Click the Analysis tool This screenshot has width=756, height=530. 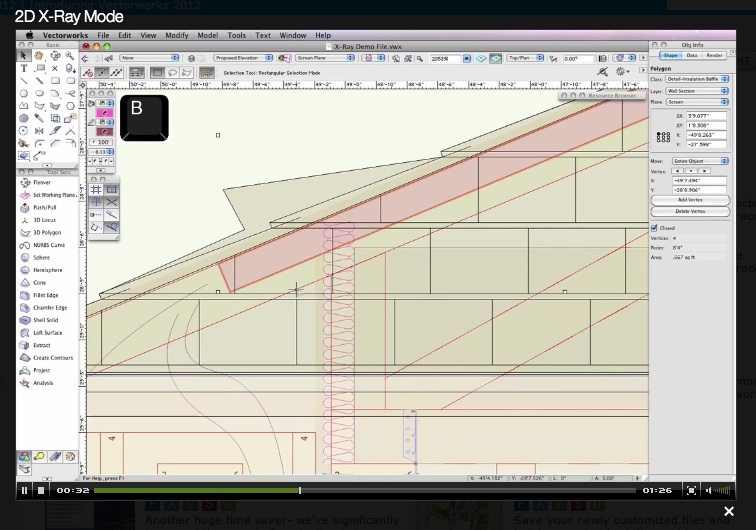pos(43,383)
